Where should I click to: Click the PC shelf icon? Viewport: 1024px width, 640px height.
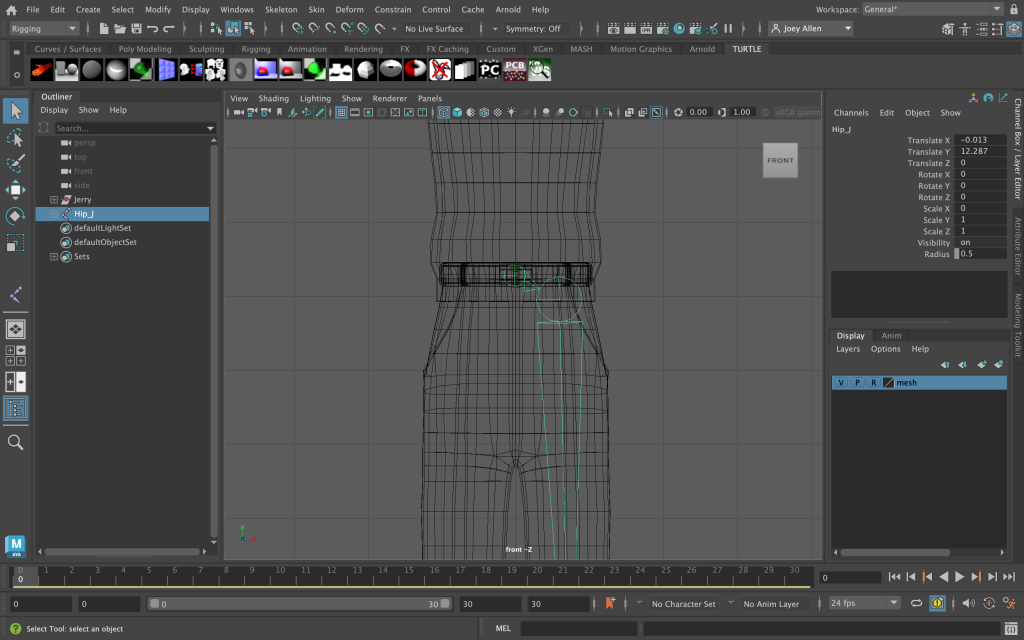coord(489,70)
